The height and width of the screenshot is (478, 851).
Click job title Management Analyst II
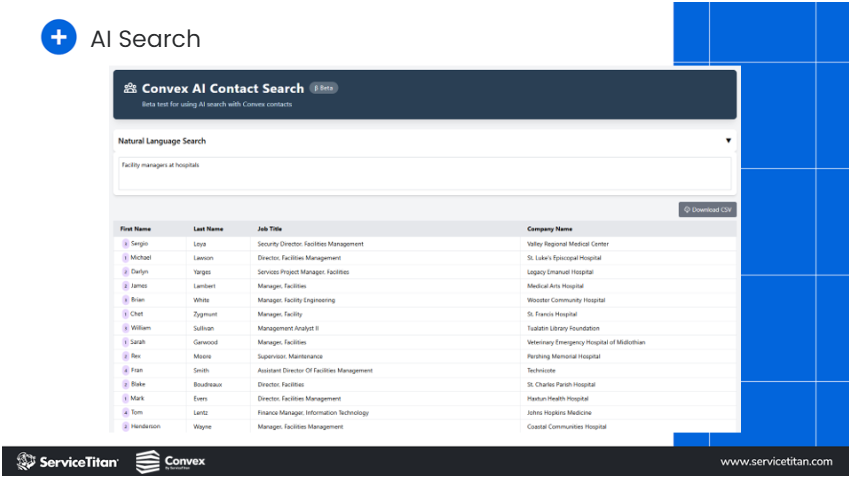point(288,329)
